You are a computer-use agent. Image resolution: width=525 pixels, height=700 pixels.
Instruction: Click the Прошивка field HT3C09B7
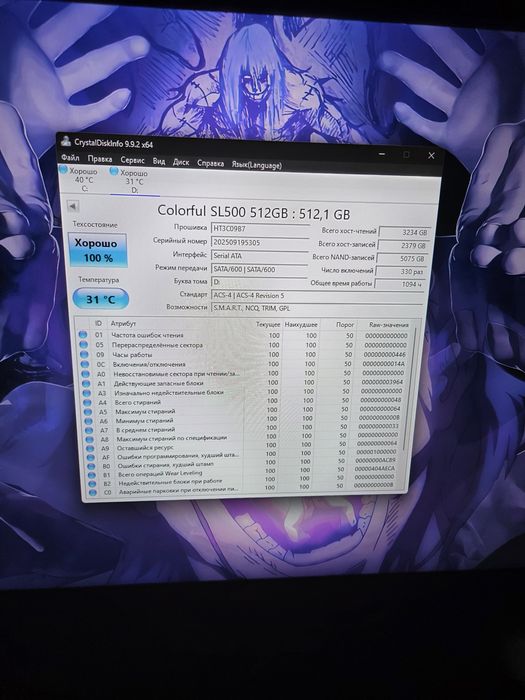260,229
